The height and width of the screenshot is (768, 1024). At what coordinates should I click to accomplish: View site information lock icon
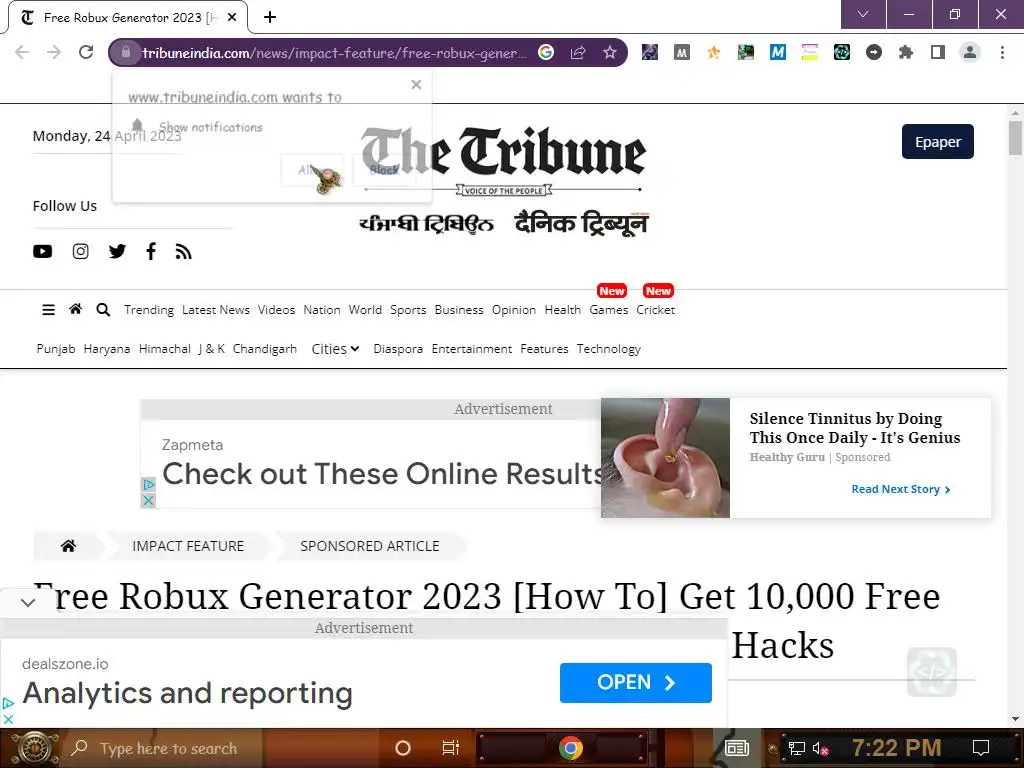click(x=126, y=52)
